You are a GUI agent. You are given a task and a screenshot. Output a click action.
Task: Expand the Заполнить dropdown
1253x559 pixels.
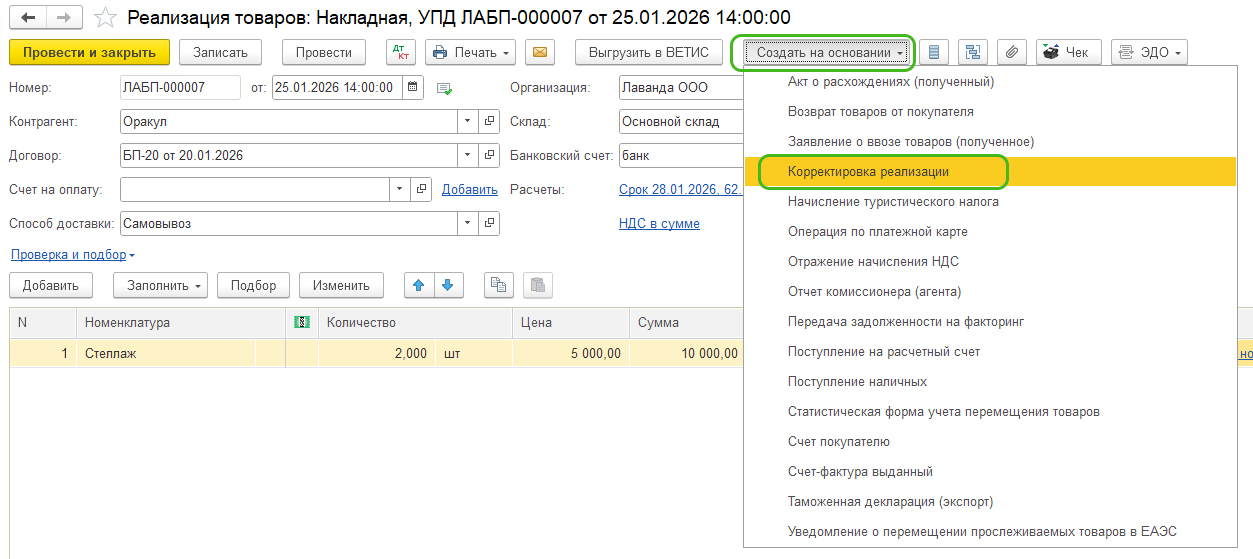(x=160, y=285)
